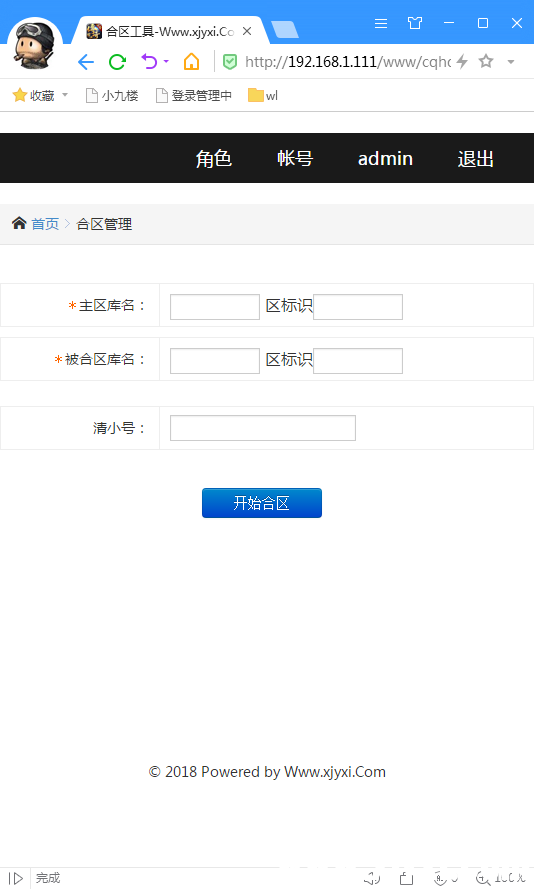Open the wl bookmarks folder
This screenshot has width=534, height=889.
[x=263, y=95]
